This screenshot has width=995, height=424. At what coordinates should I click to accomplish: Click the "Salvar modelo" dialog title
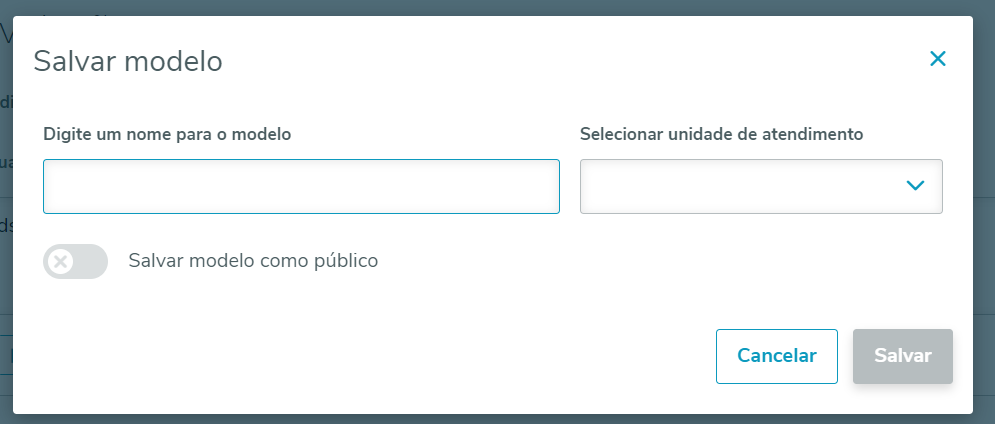128,61
